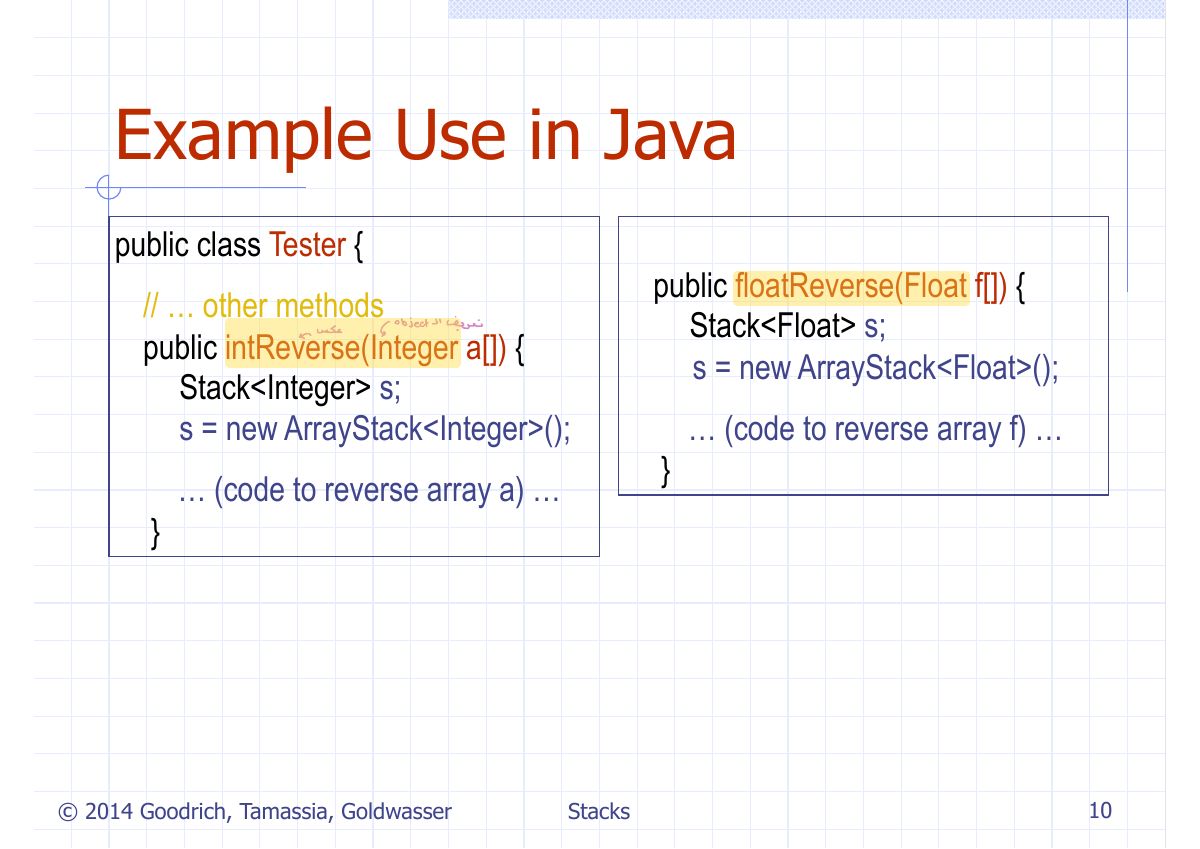Click the slide number "10"
The width and height of the screenshot is (1200, 849).
[1100, 811]
